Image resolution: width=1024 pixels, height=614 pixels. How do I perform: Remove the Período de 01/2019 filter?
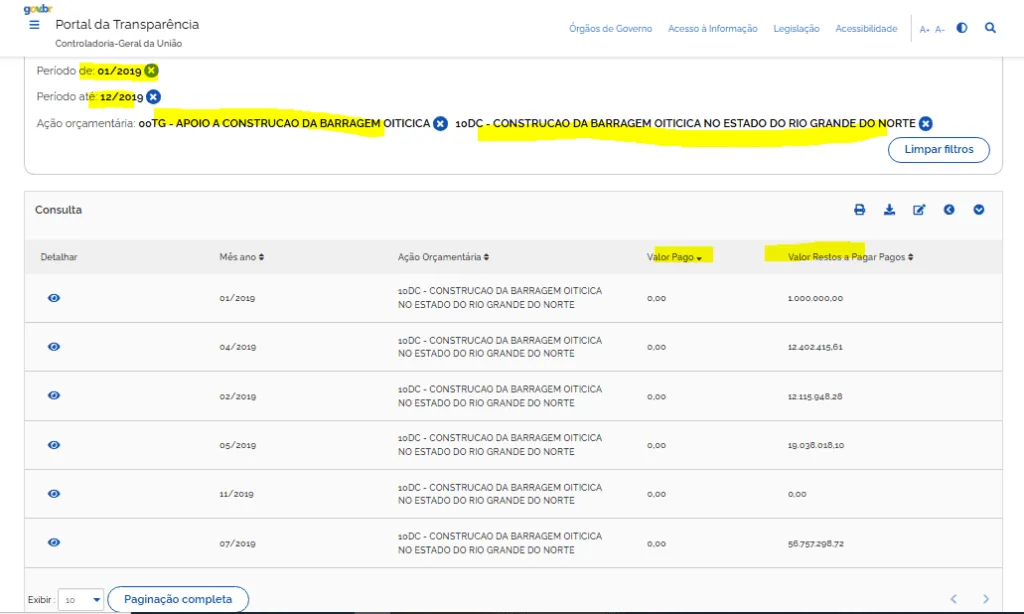point(152,71)
